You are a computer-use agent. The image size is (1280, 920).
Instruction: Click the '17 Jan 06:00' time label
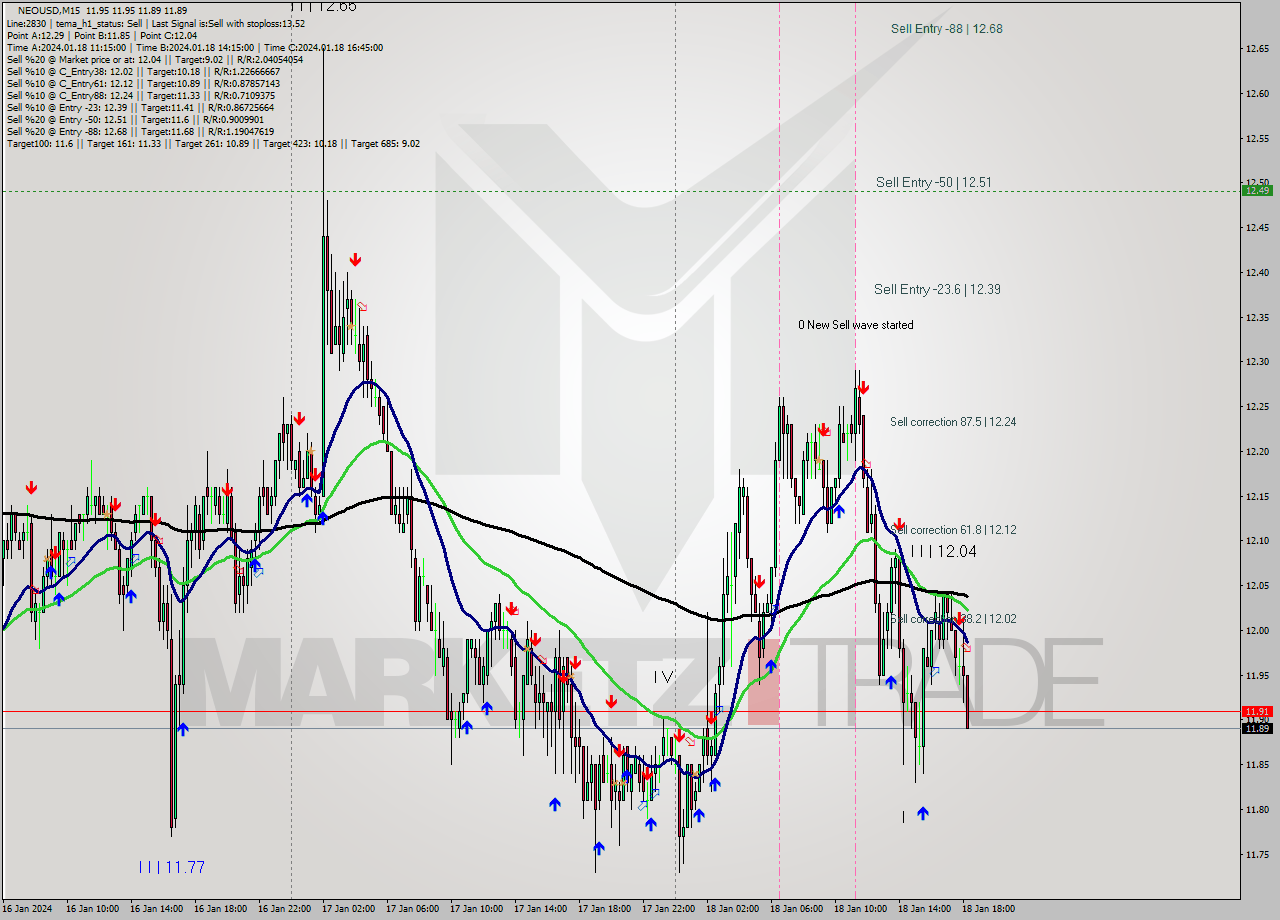pyautogui.click(x=412, y=909)
